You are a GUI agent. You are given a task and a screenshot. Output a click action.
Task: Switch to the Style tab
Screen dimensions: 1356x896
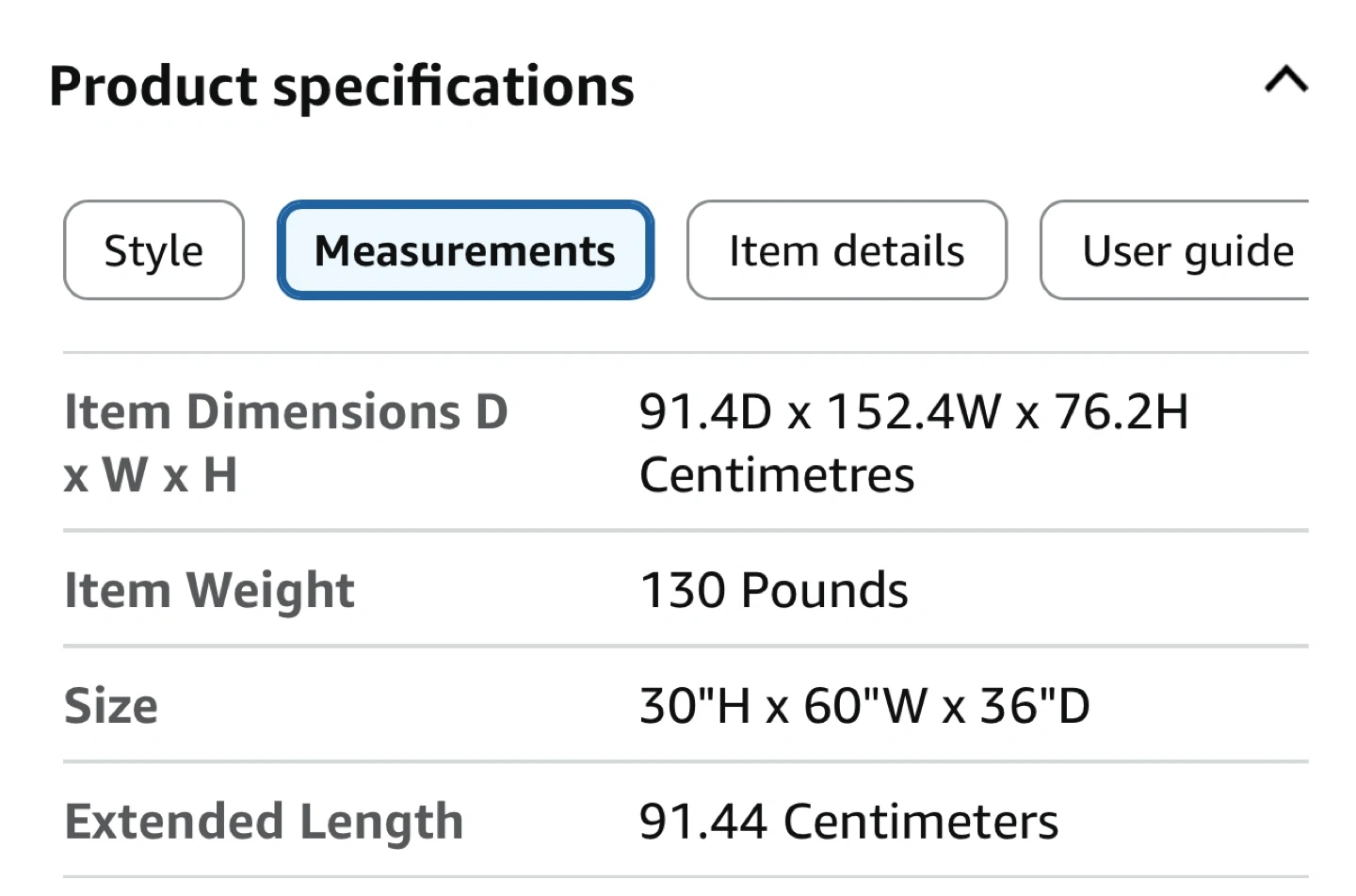point(153,250)
